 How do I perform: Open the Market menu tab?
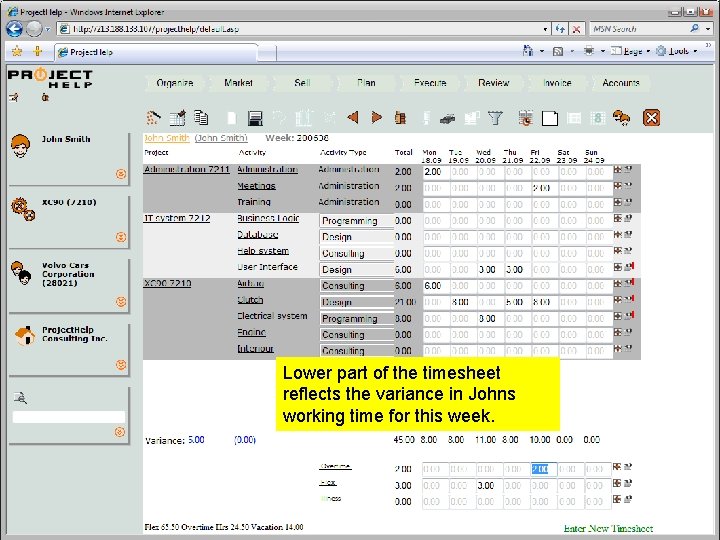[238, 83]
